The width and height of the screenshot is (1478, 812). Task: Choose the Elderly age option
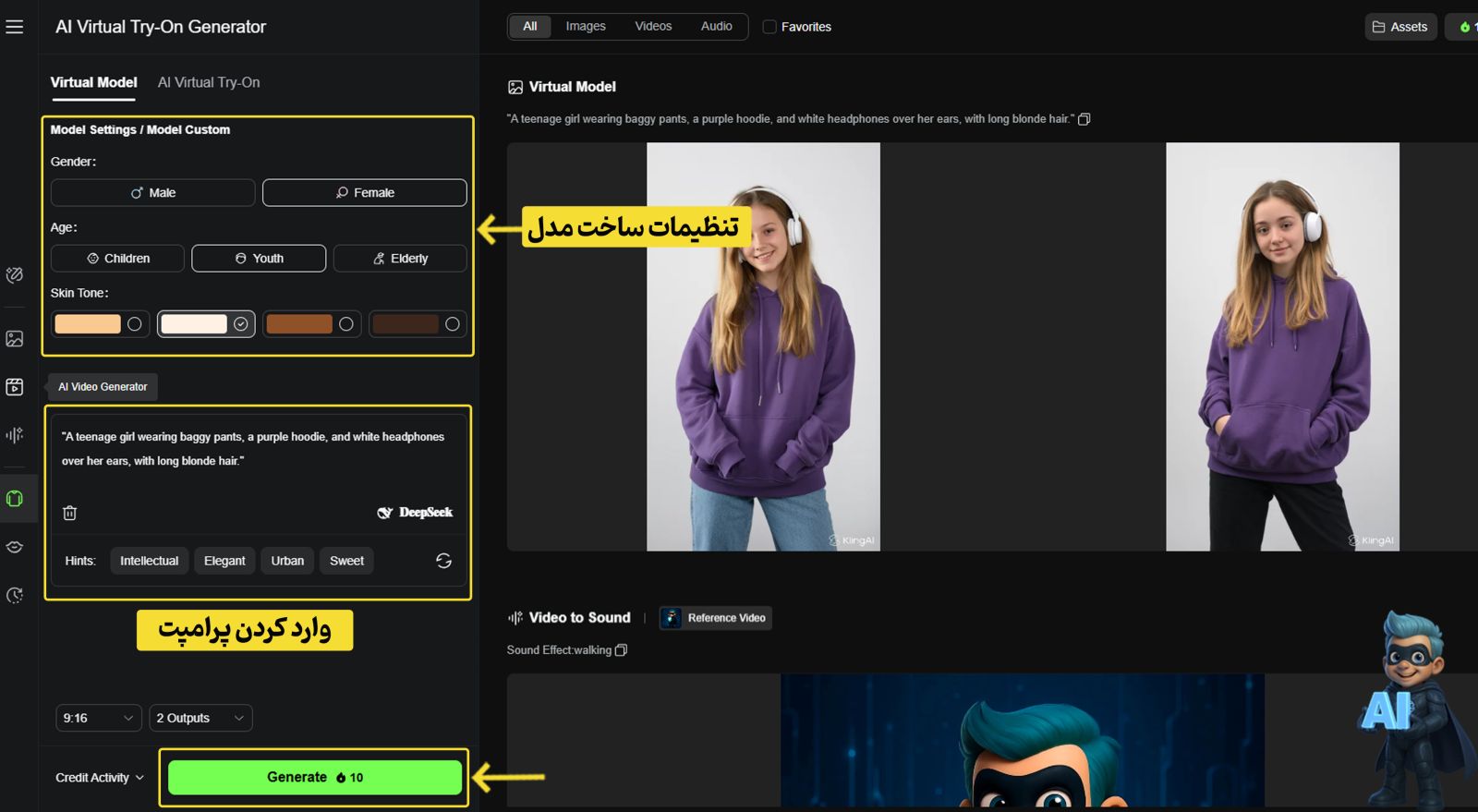coord(400,259)
